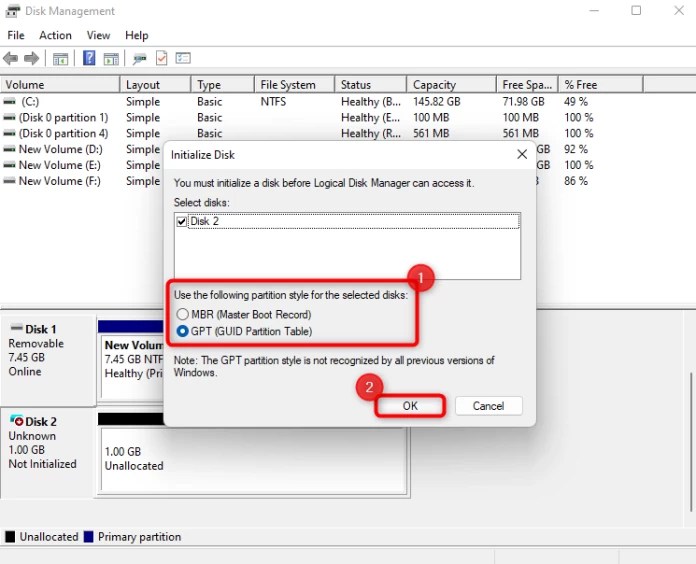Image resolution: width=696 pixels, height=564 pixels.
Task: Click the Show/Hide Action Pane toolbar icon
Action: coord(111,59)
